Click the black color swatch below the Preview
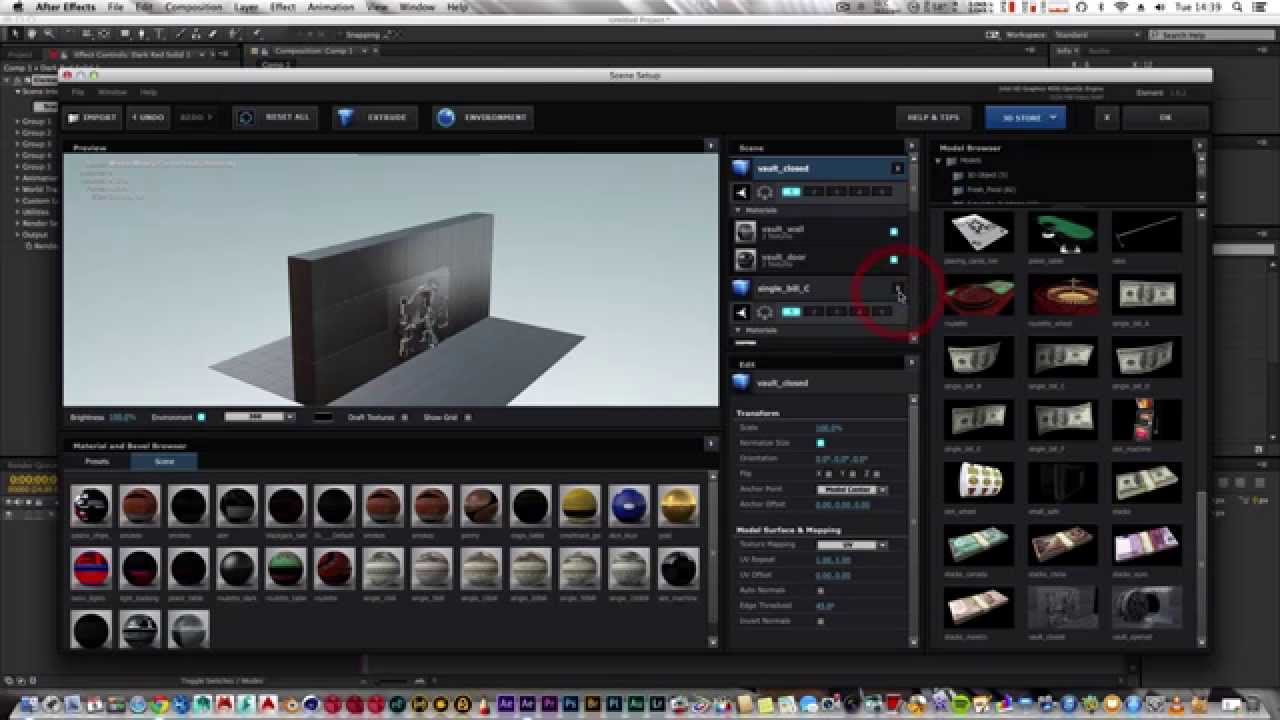The image size is (1280, 720). pos(323,417)
